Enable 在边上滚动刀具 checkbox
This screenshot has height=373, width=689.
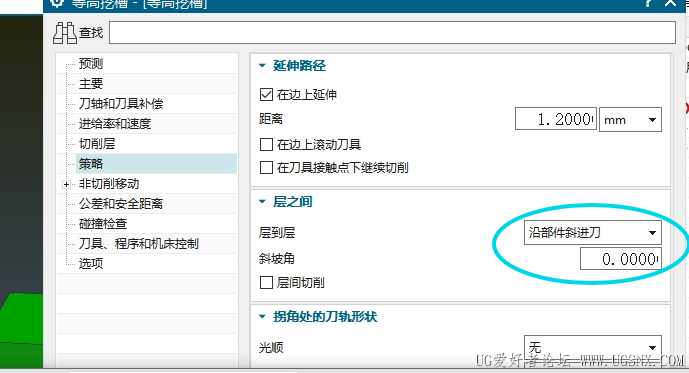click(x=266, y=145)
